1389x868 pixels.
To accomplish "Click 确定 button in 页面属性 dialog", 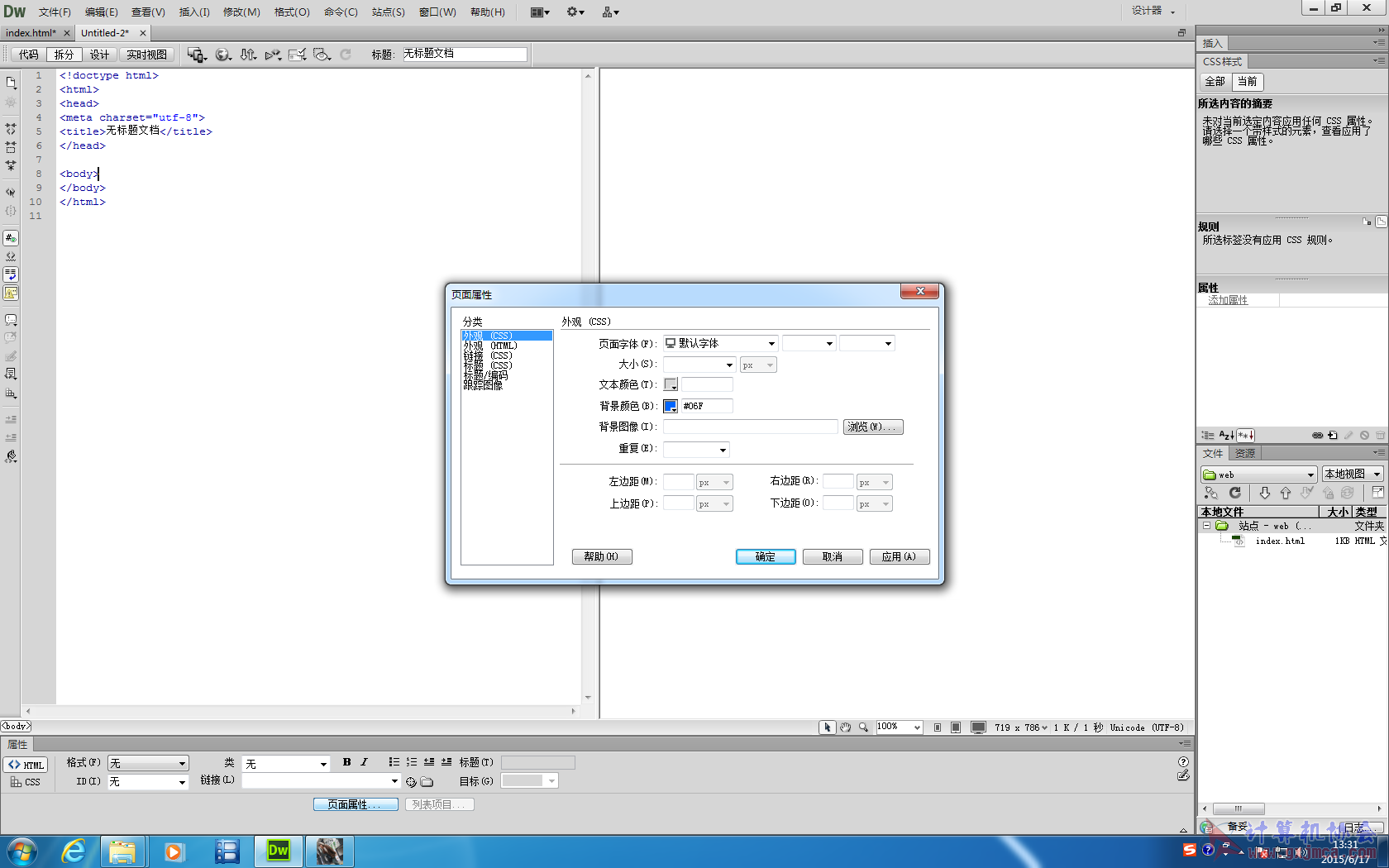I will [766, 557].
